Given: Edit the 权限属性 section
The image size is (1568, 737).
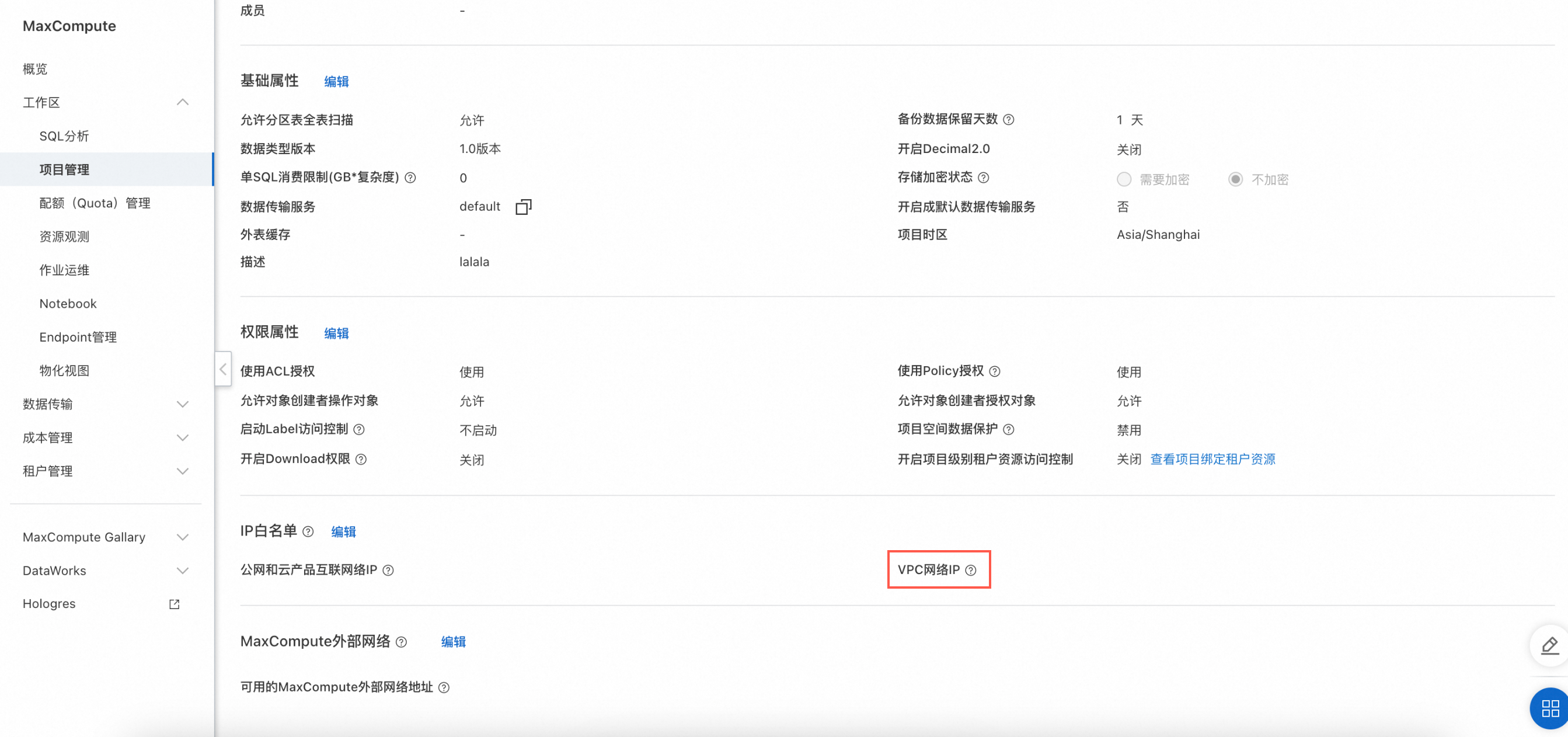Looking at the screenshot, I should (336, 333).
